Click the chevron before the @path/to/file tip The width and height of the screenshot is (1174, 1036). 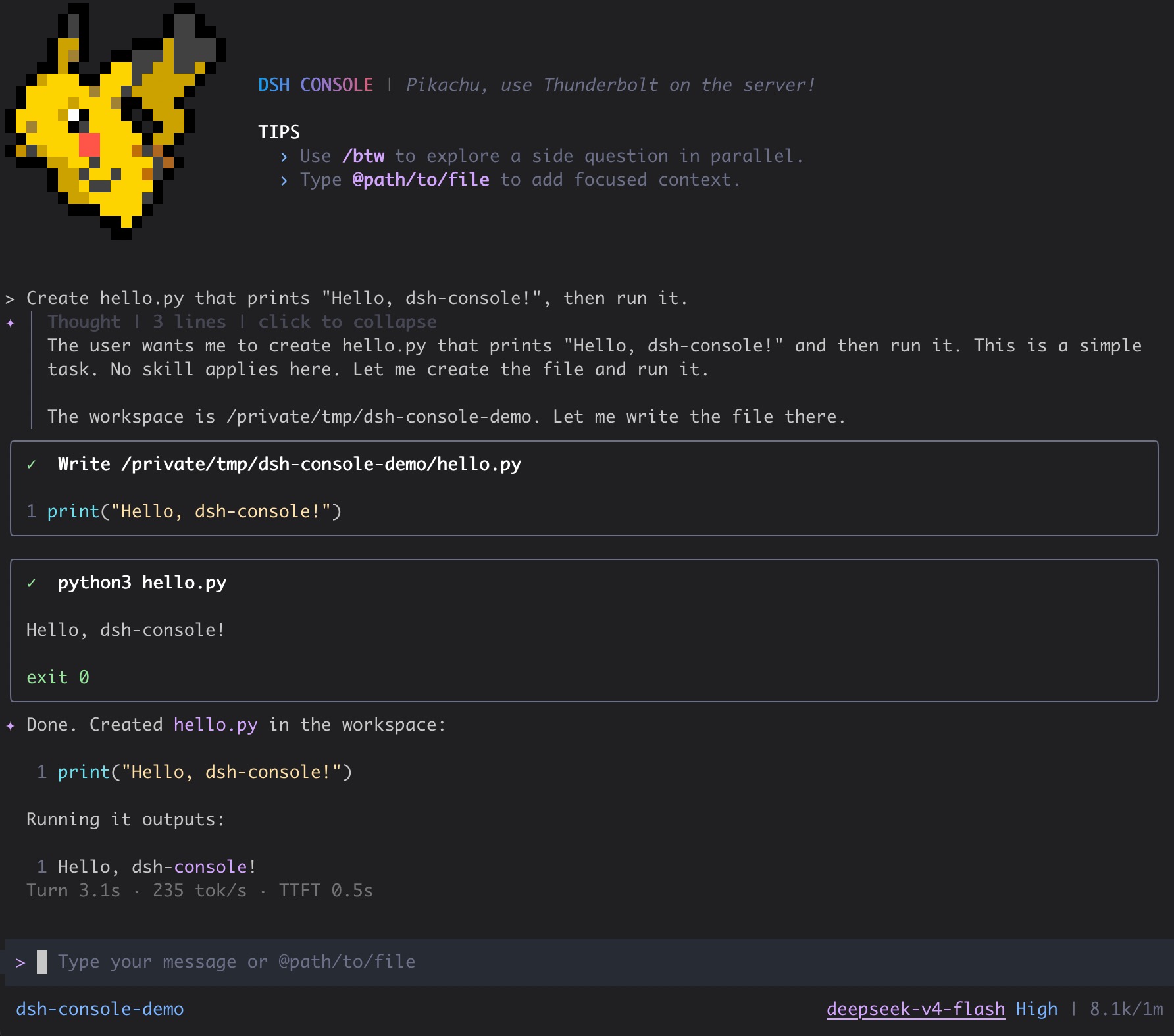click(x=284, y=180)
